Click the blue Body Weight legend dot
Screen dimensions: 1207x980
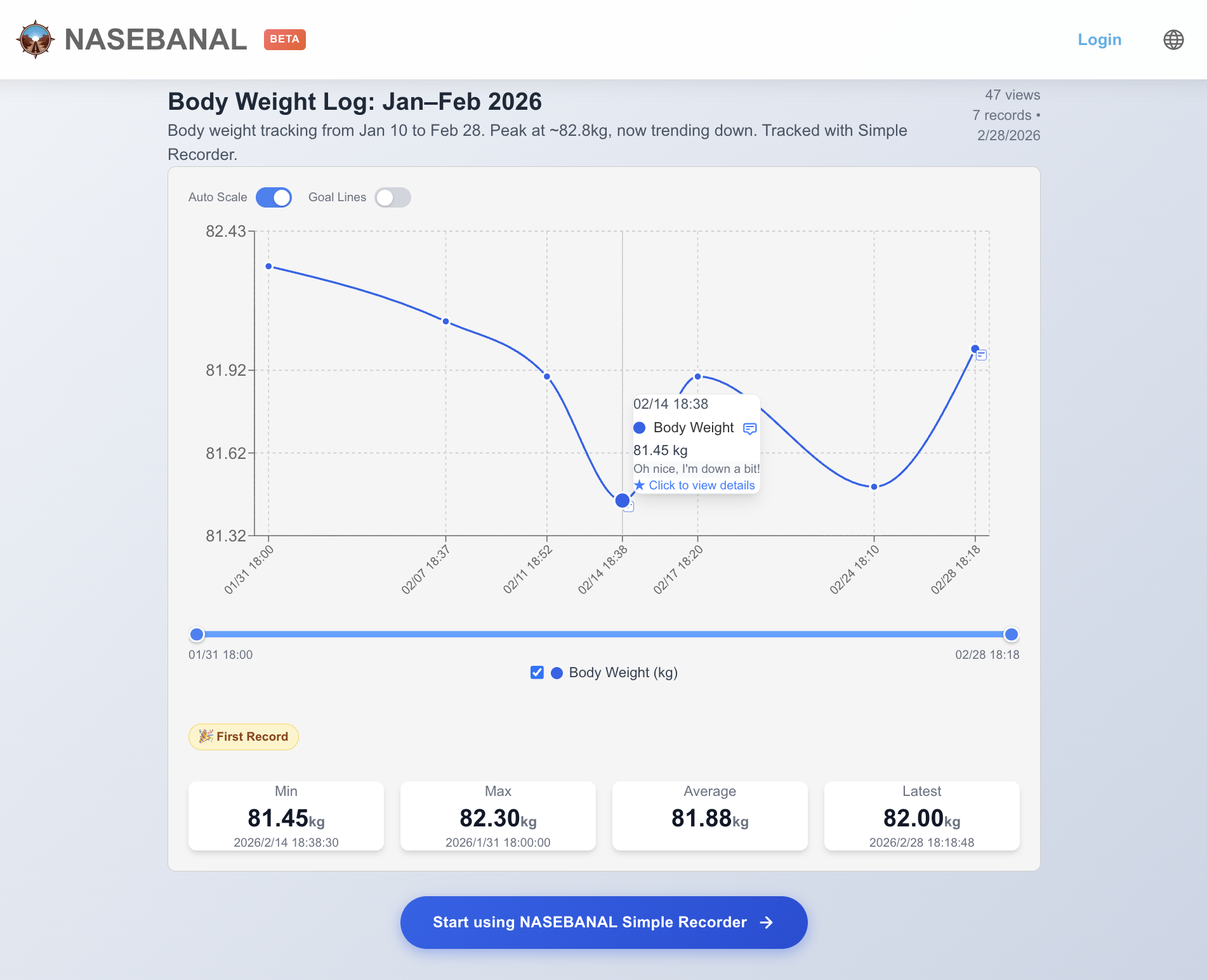pyautogui.click(x=557, y=673)
